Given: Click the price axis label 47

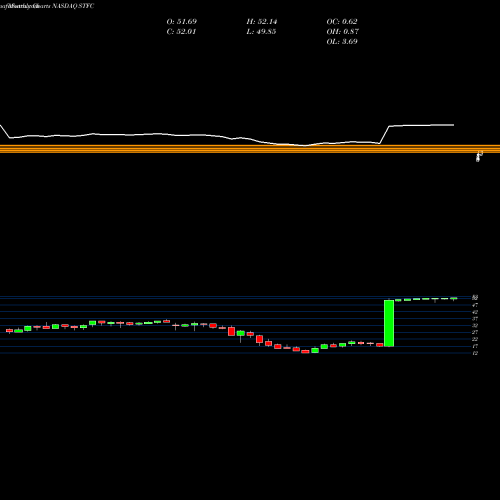Looking at the screenshot, I should pos(475,305).
